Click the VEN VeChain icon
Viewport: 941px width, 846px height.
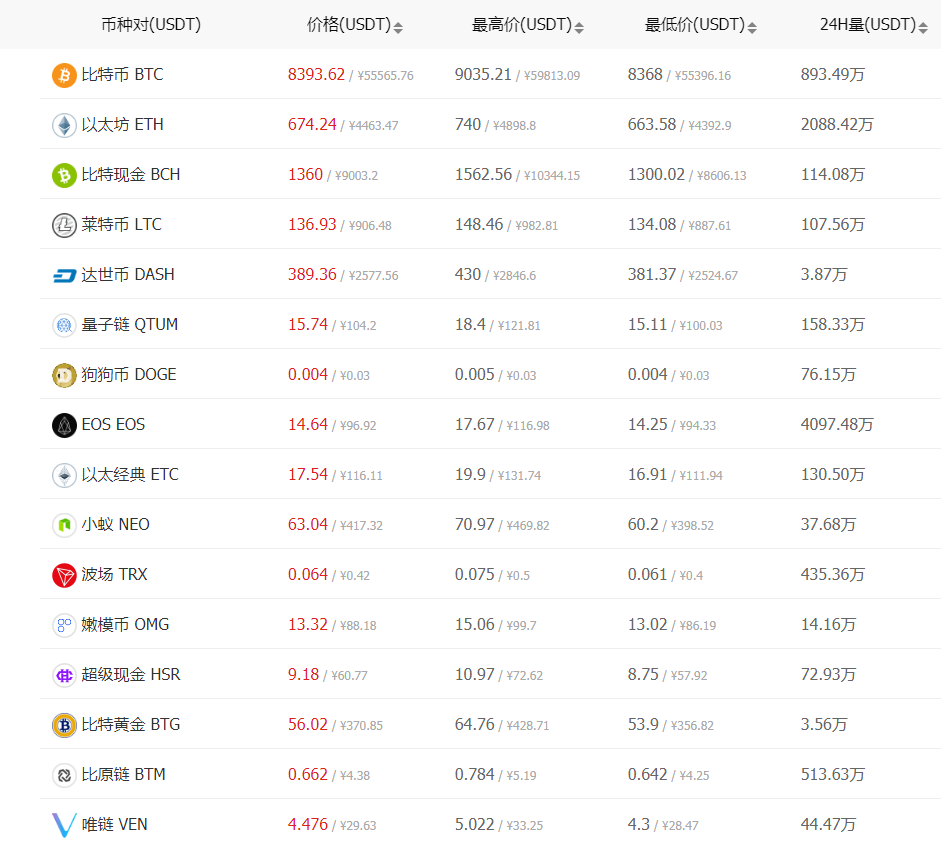coord(64,825)
